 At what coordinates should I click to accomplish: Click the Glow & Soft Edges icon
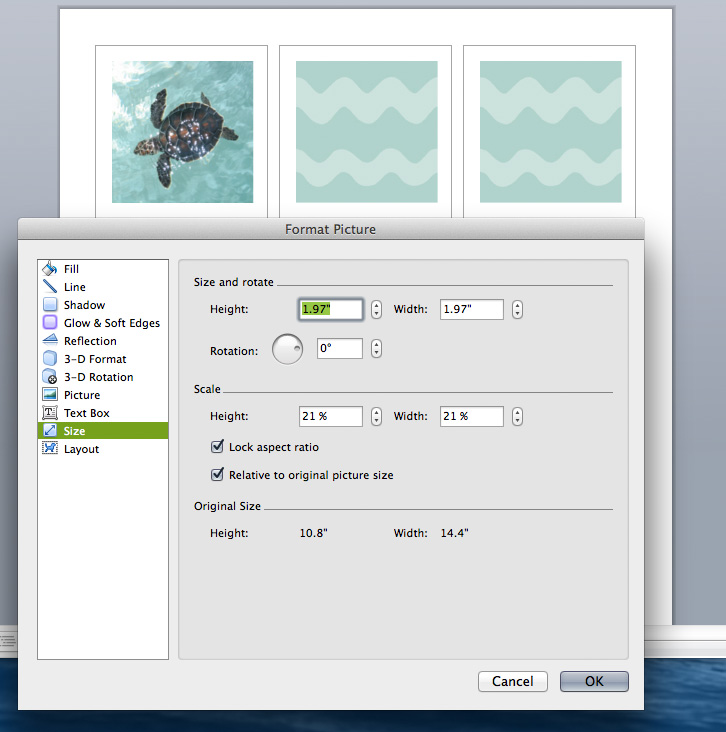[x=49, y=323]
